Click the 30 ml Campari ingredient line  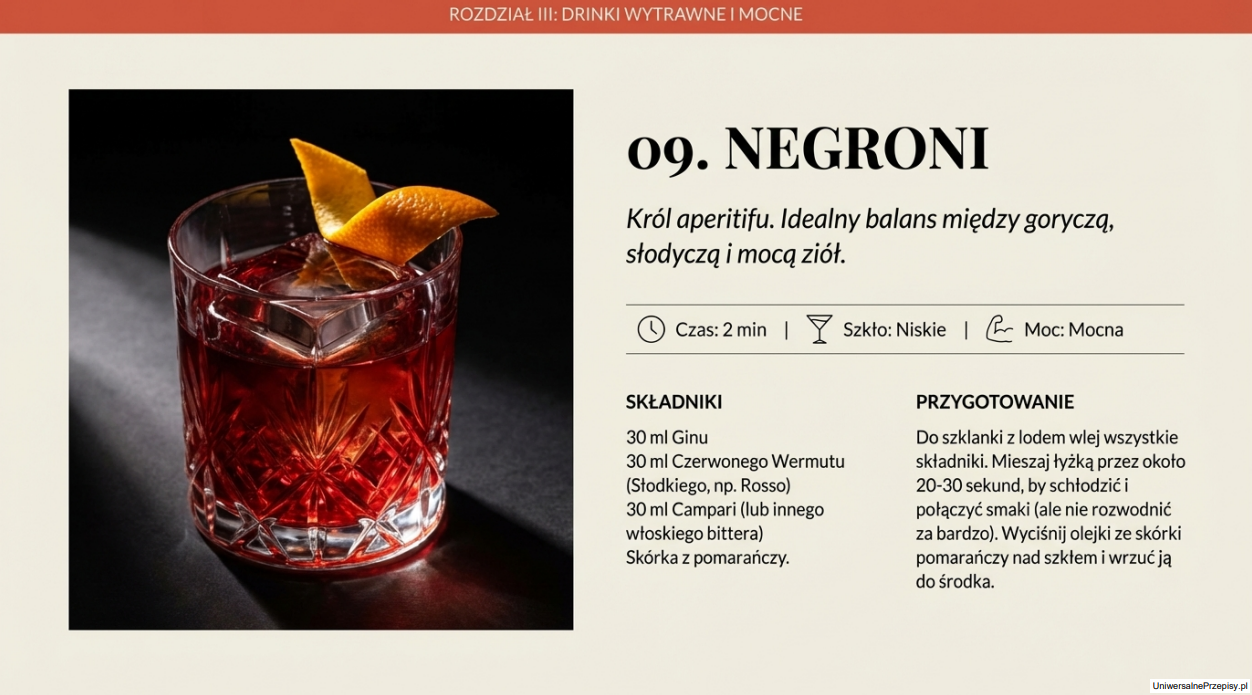[725, 521]
